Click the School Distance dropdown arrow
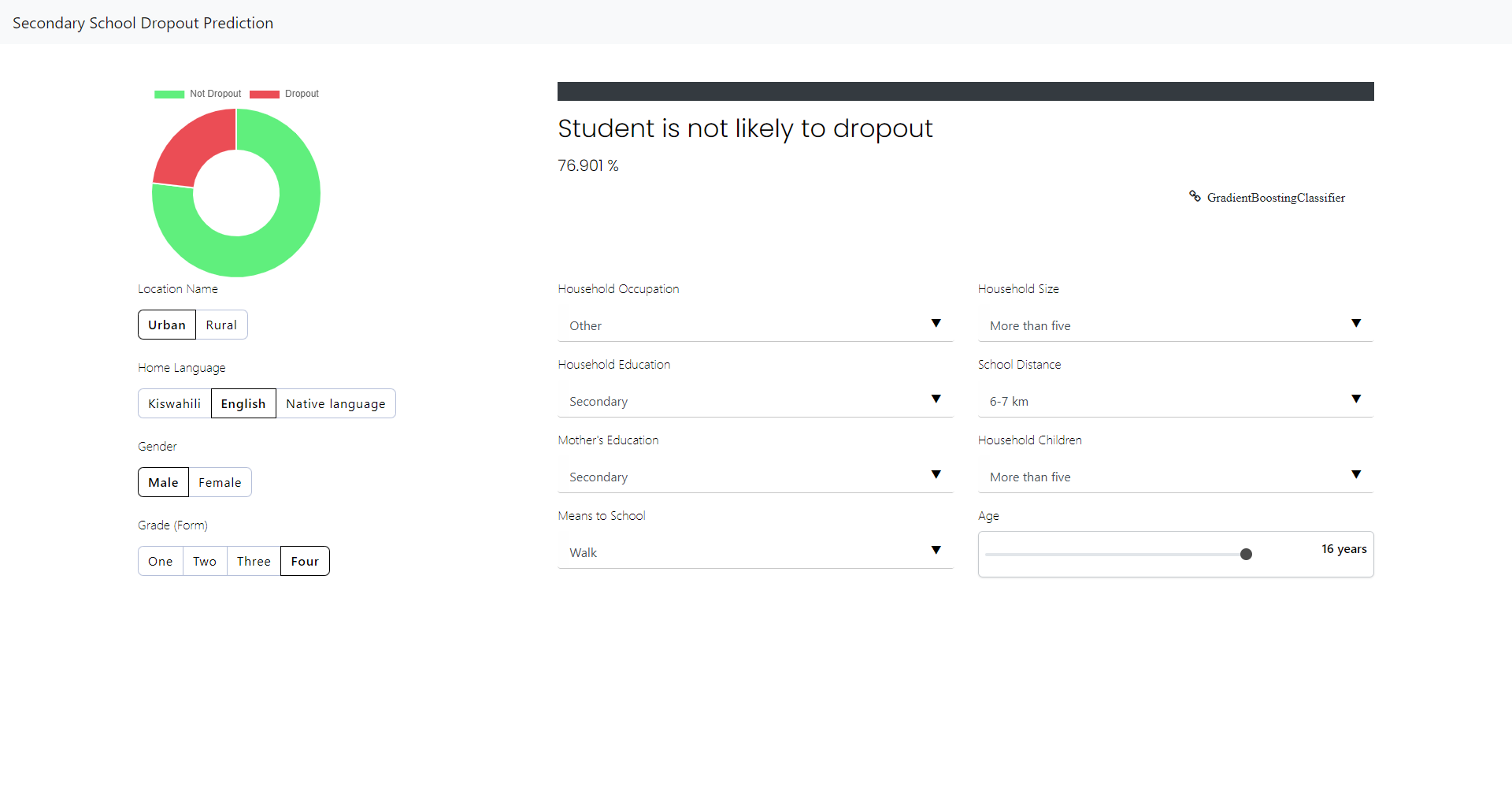 [x=1355, y=399]
